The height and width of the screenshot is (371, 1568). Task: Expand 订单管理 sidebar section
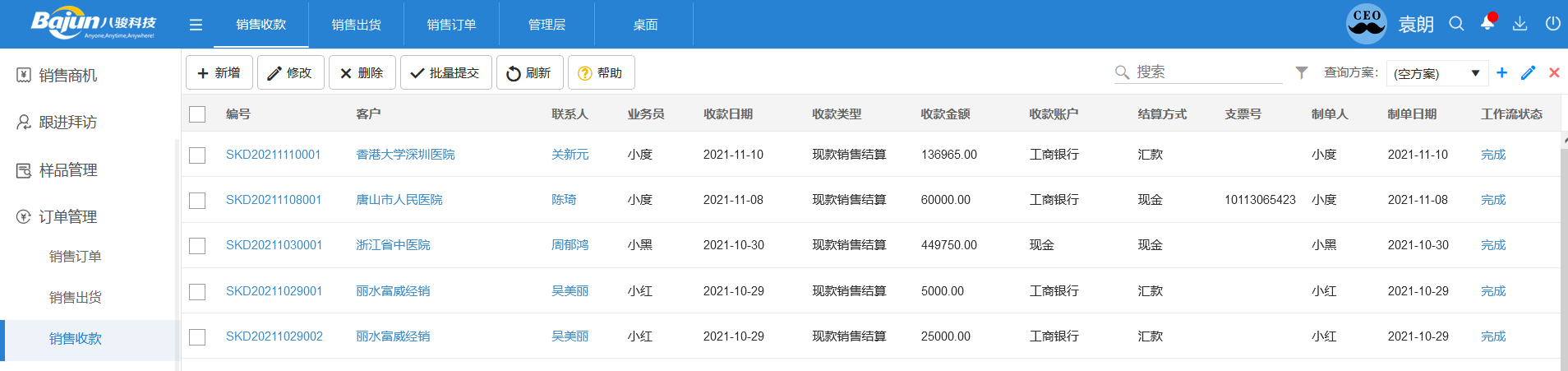tap(67, 217)
